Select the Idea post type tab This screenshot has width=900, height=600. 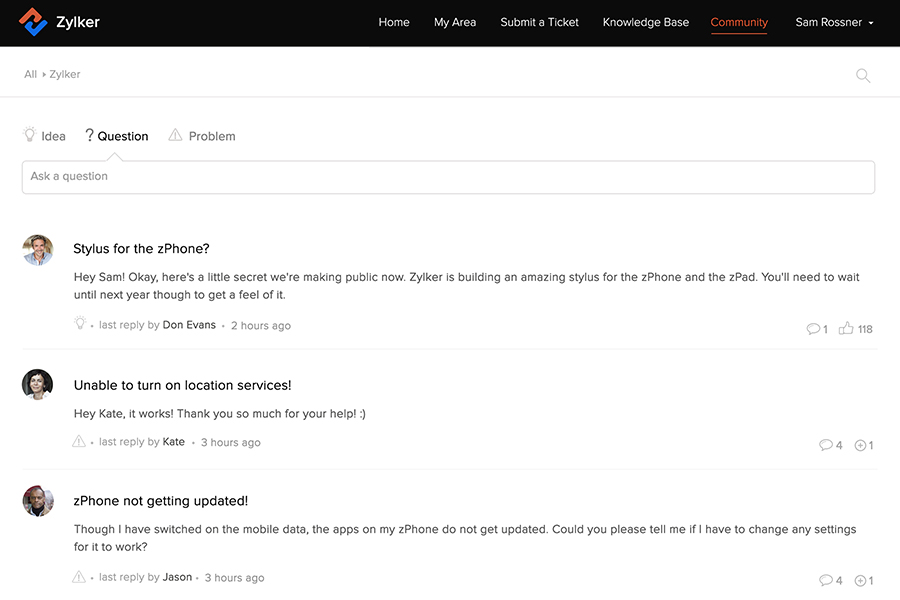45,136
